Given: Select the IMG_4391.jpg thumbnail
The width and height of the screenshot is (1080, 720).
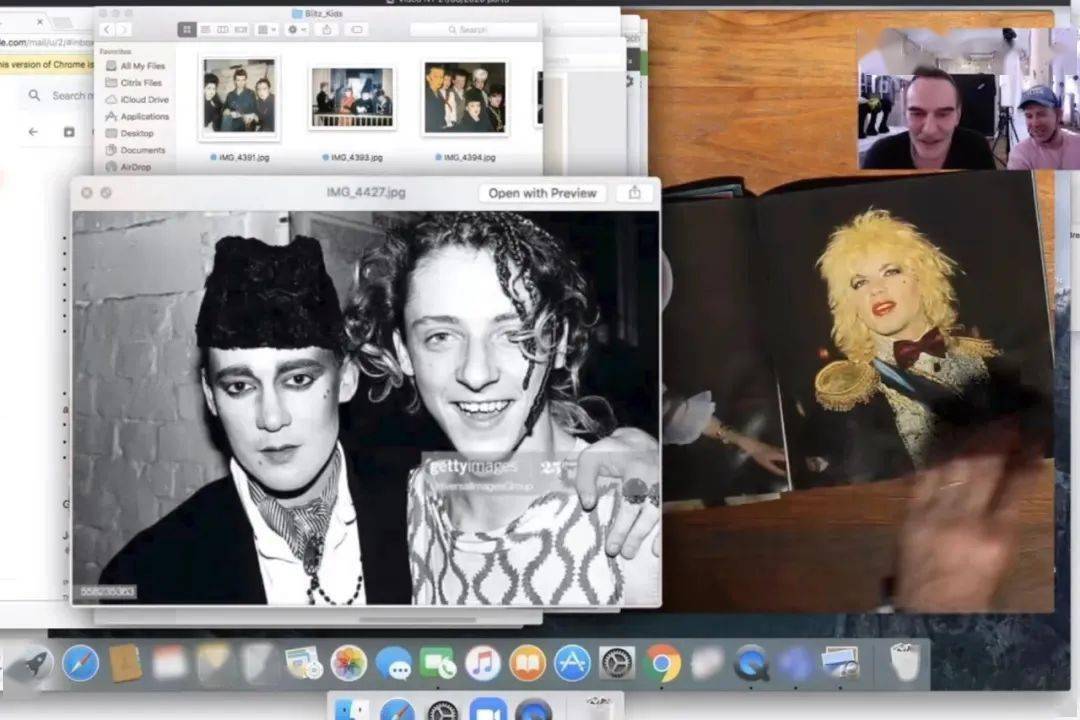Looking at the screenshot, I should [239, 96].
